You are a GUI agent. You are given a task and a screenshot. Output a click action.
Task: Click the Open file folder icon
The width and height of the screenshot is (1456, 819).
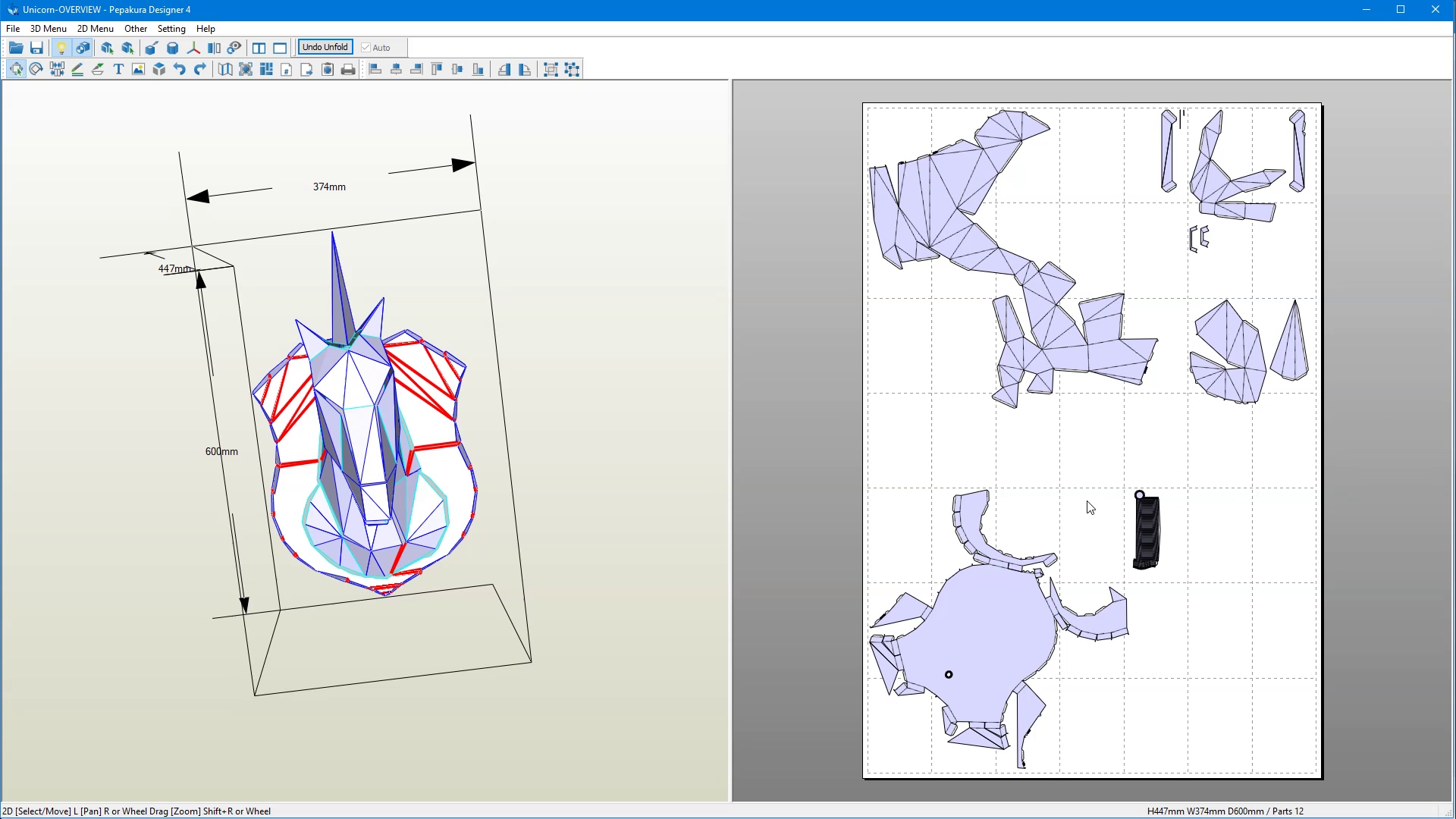click(x=16, y=48)
